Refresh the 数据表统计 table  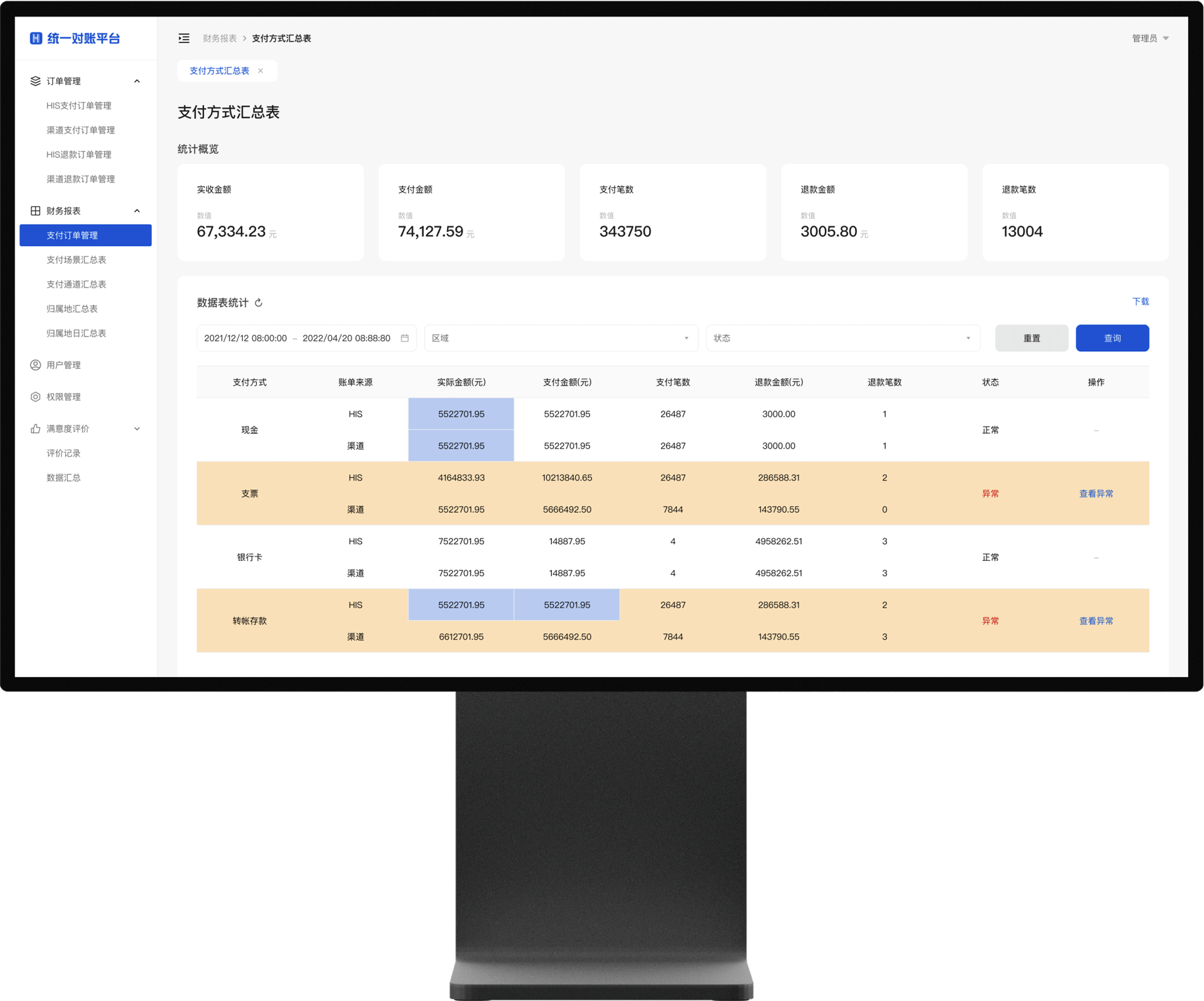pyautogui.click(x=258, y=303)
